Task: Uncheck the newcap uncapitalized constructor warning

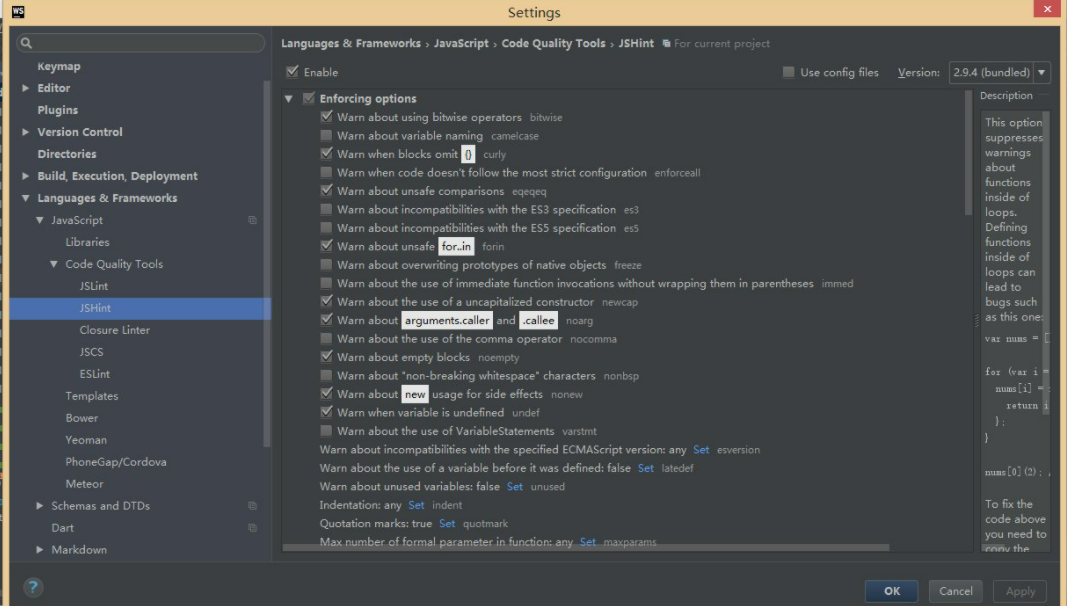Action: (327, 301)
